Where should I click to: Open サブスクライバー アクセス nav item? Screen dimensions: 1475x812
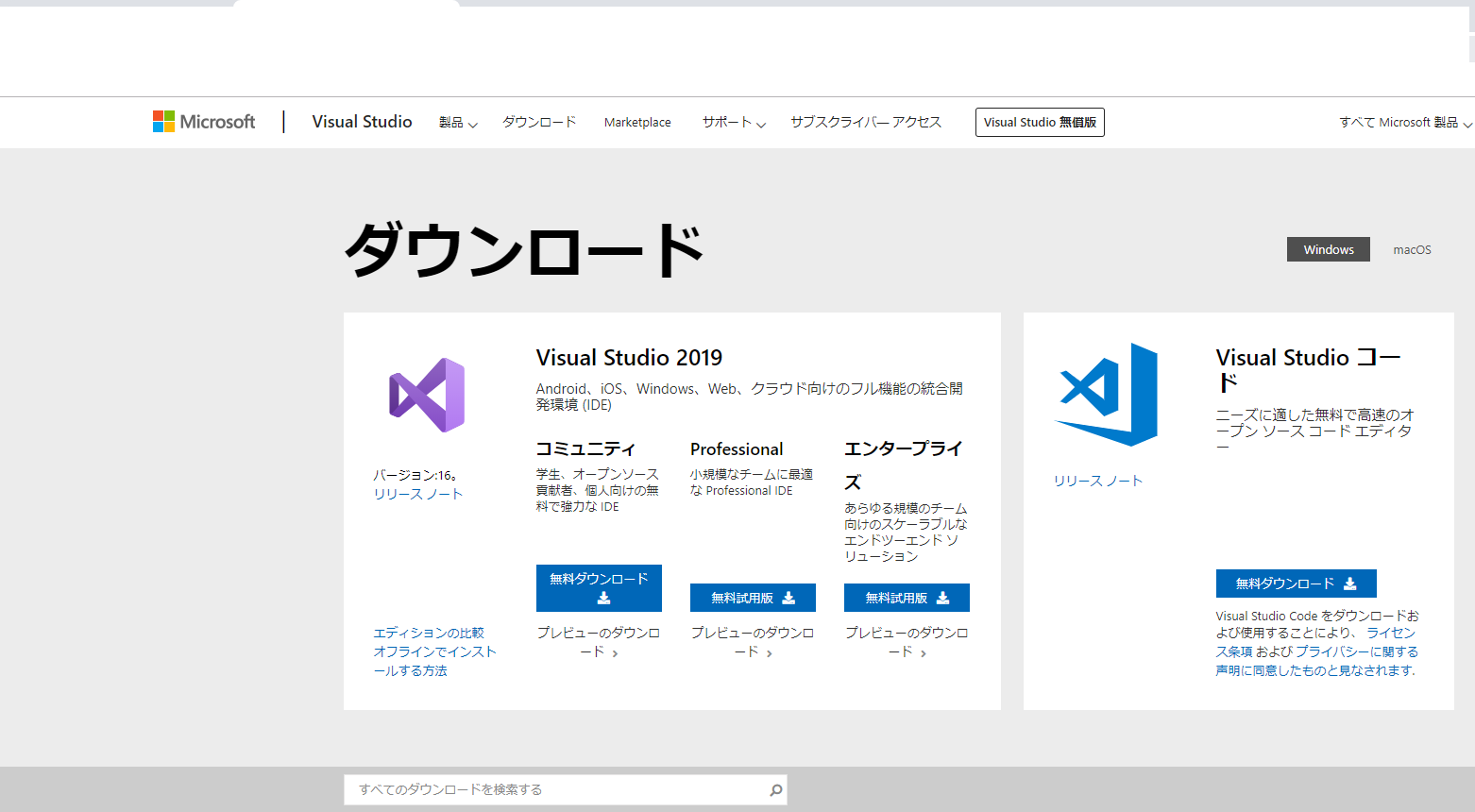(866, 122)
